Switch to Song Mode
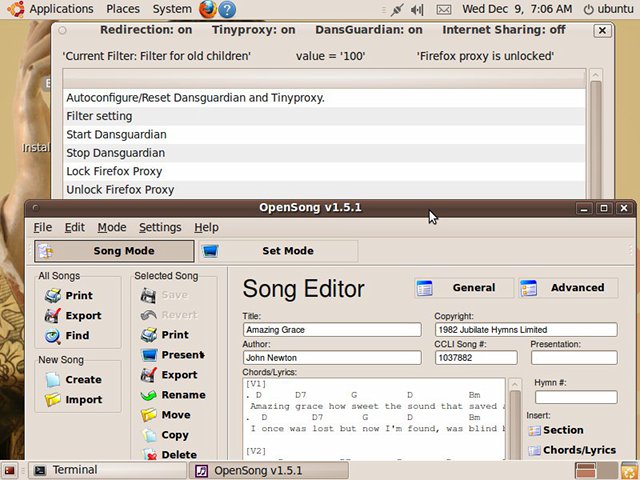Image resolution: width=640 pixels, height=480 pixels. 114,251
